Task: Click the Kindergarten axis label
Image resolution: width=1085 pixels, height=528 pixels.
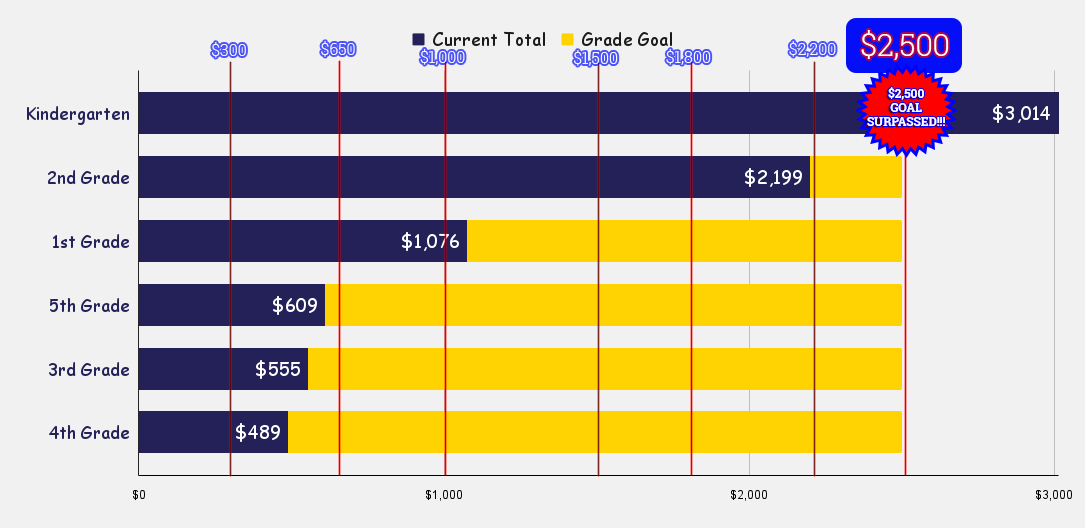Action: [78, 113]
